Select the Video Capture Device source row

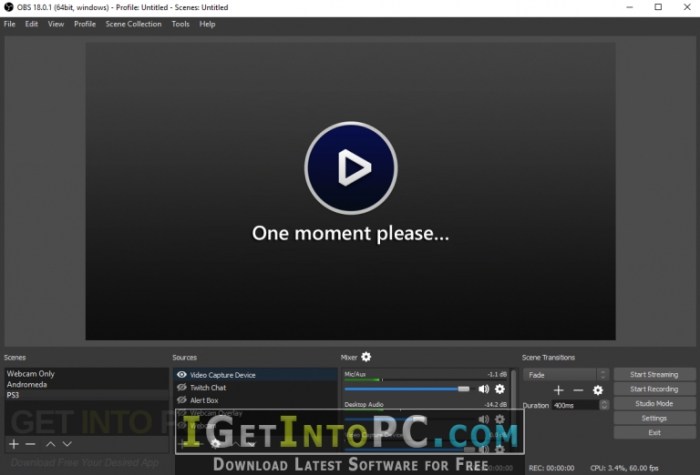tap(255, 375)
